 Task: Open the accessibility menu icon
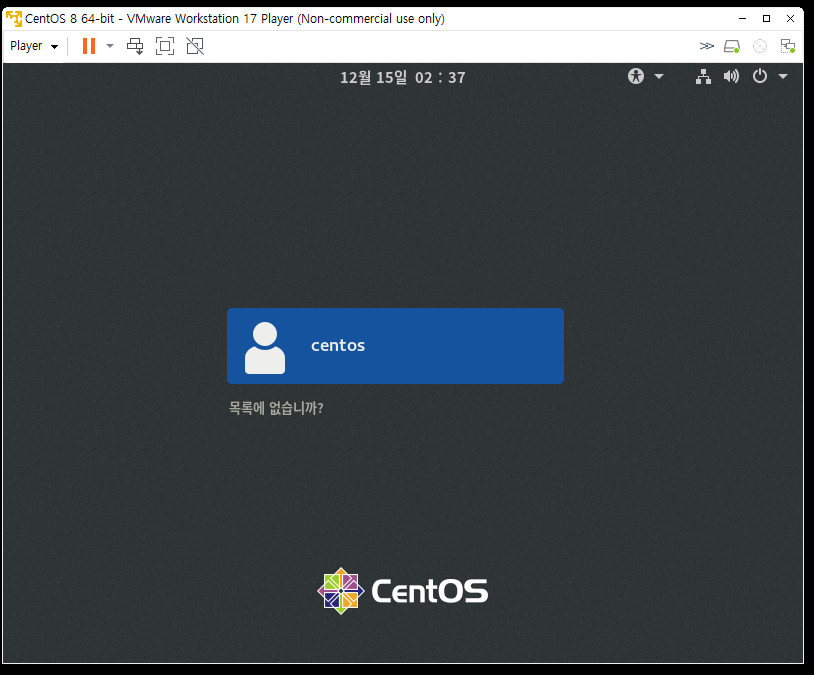(x=635, y=76)
